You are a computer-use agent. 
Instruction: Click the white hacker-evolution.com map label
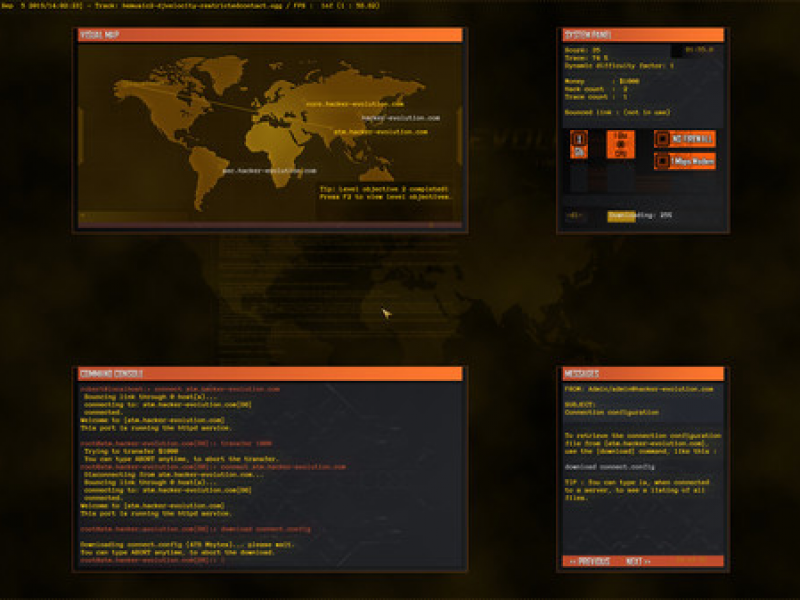pos(401,118)
